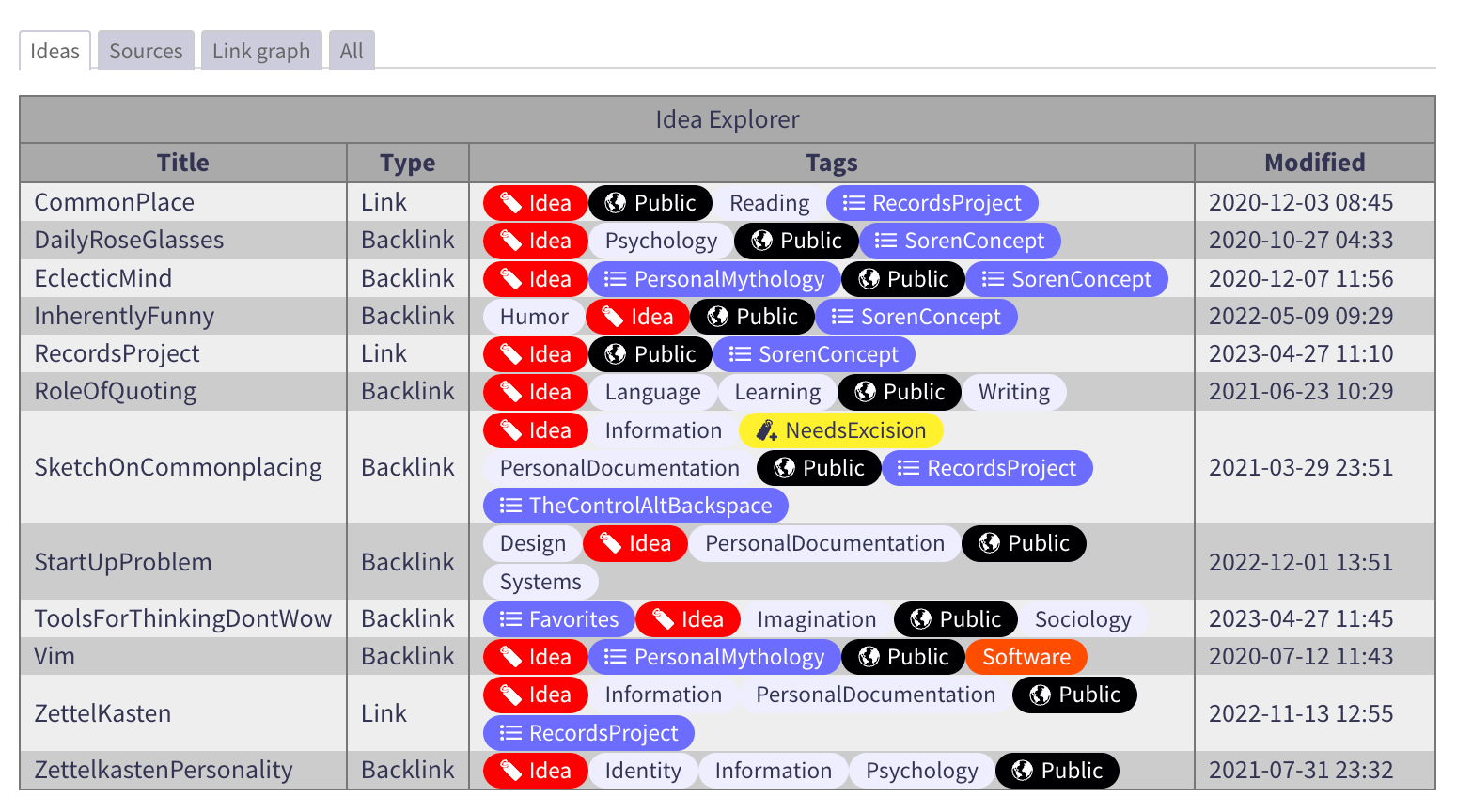Select the All tab
Screen dimensions: 1472x812
tap(352, 51)
